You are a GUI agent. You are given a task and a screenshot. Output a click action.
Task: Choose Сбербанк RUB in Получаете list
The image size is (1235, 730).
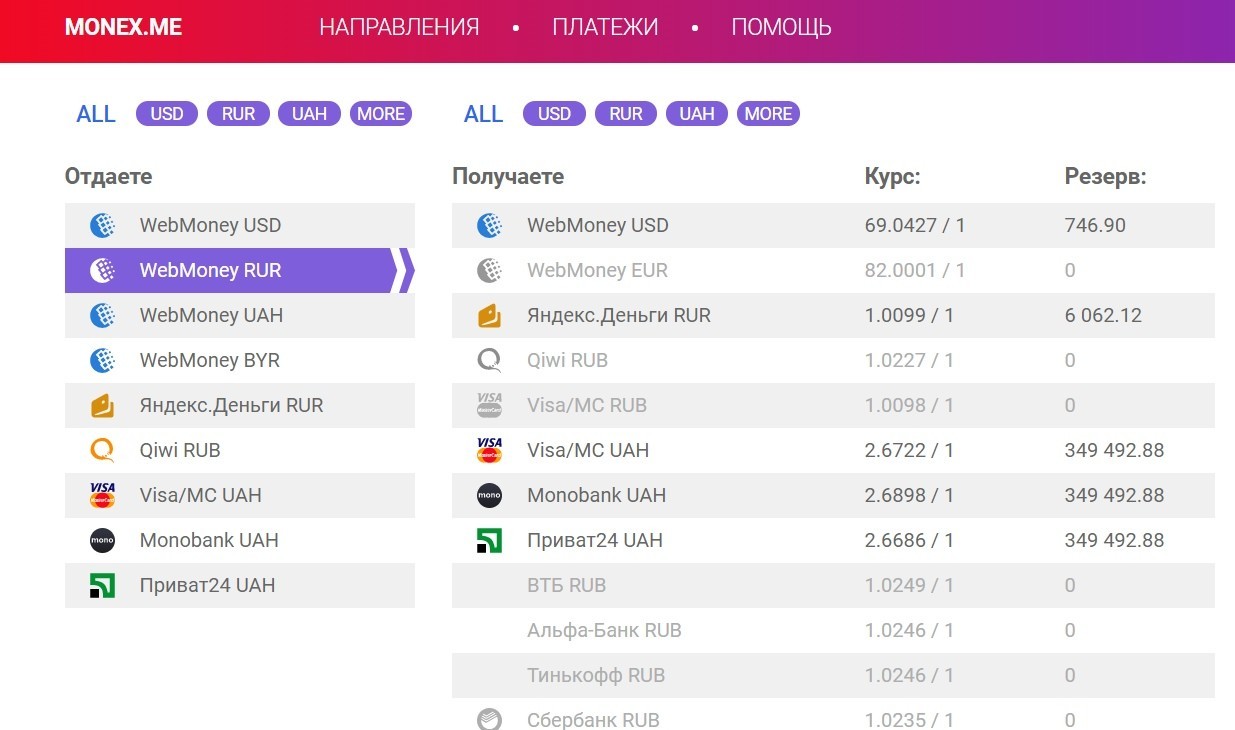(833, 716)
